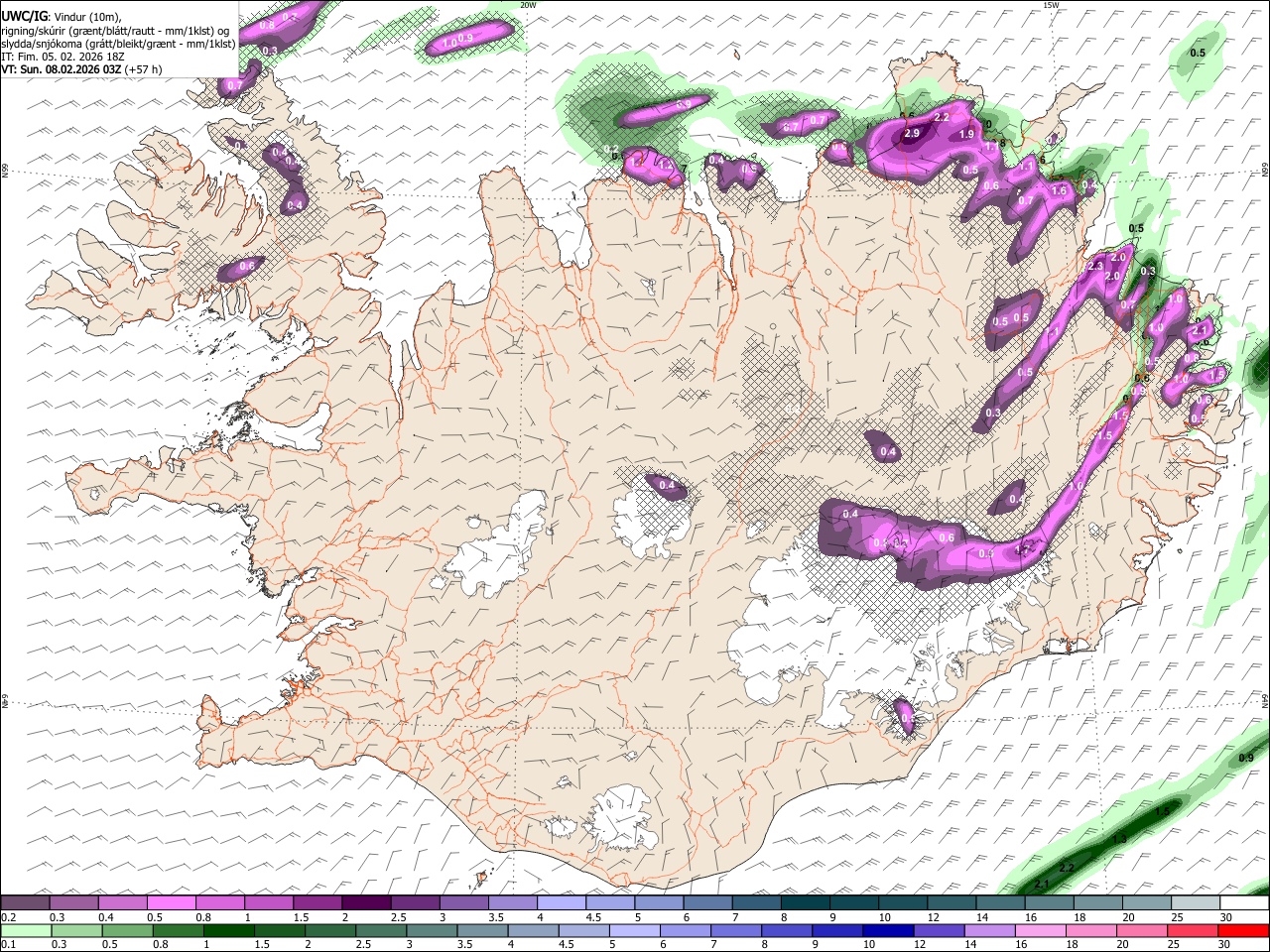
Task: Click green '1.3' rain value in southeast ocean
Action: click(1120, 839)
